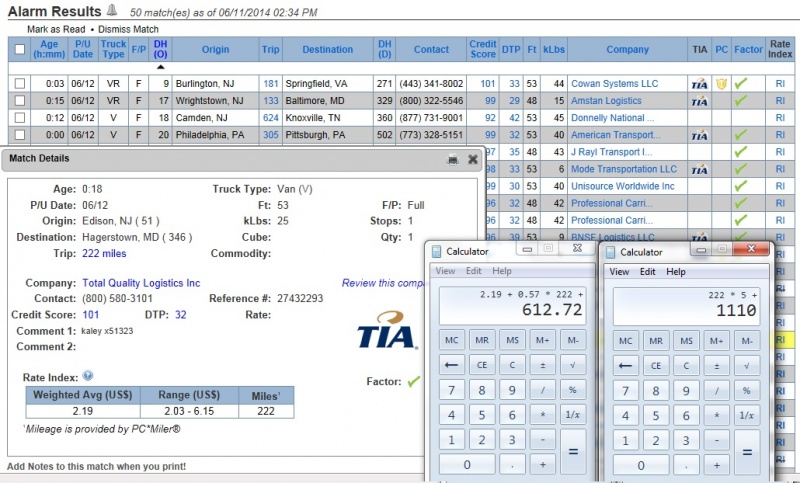Sort by DH (O) column header
This screenshot has height=483, width=800.
(161, 49)
